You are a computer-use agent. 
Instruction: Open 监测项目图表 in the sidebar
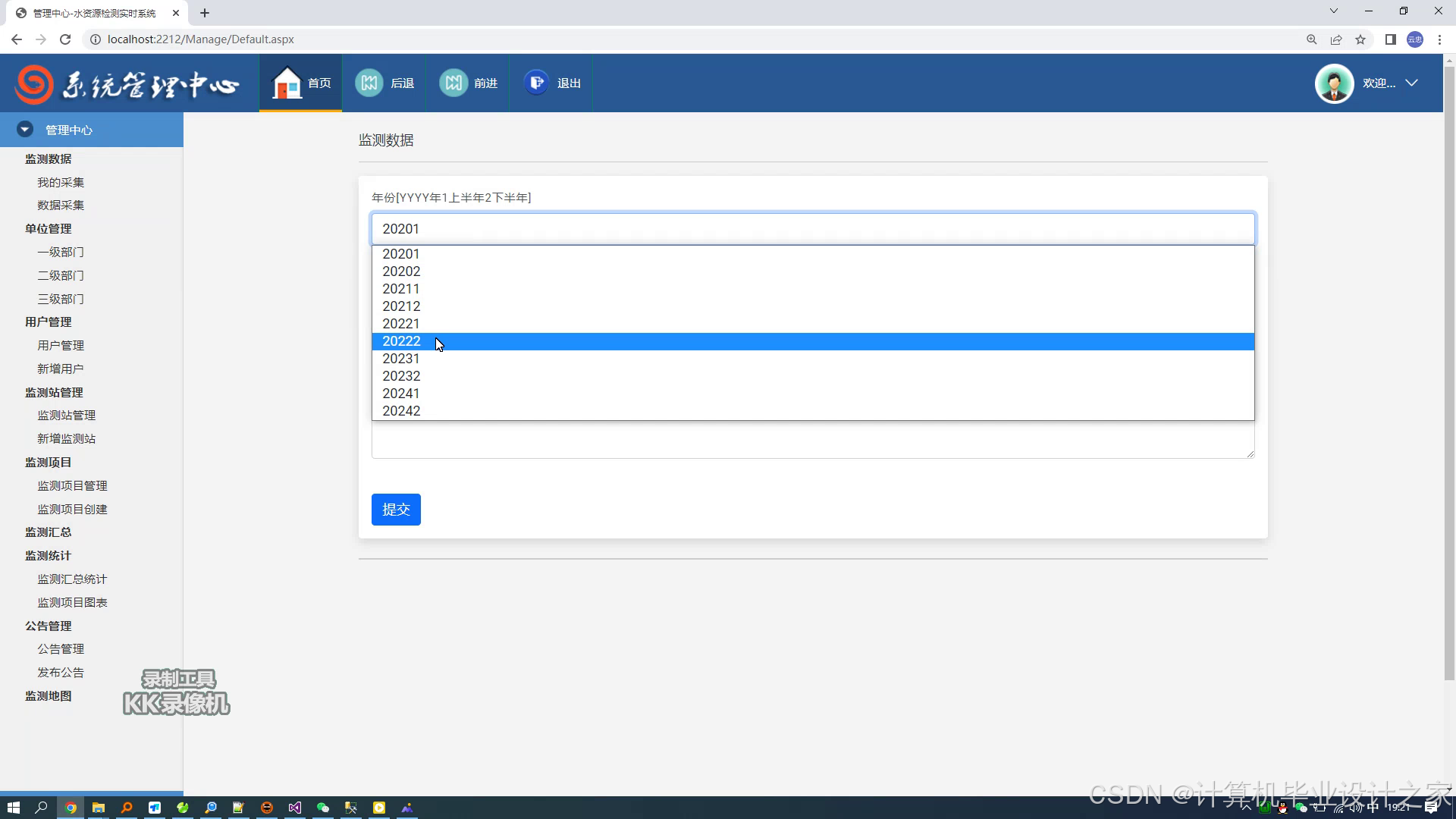click(x=73, y=603)
